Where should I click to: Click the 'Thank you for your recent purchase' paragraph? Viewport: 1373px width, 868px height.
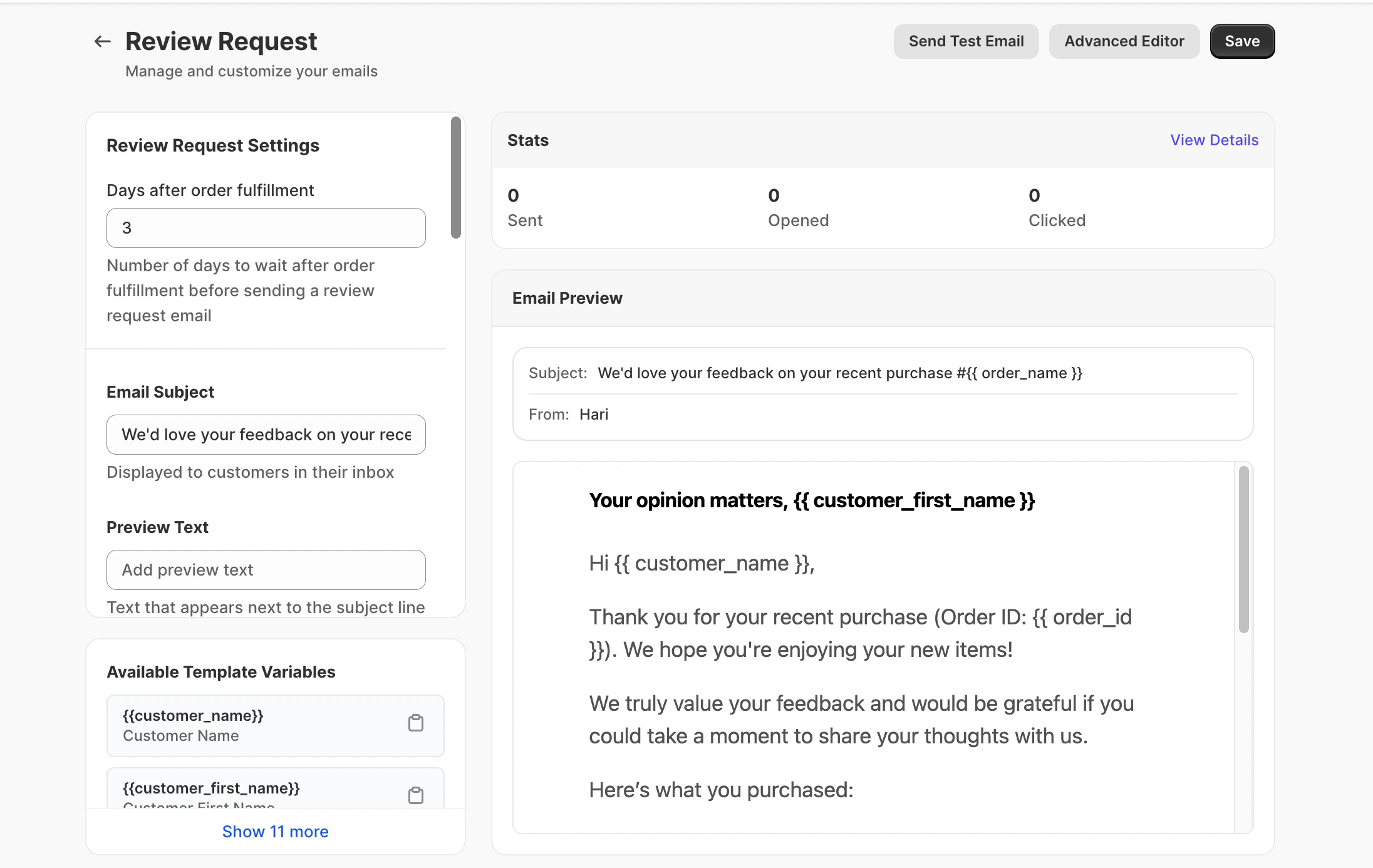coord(861,633)
